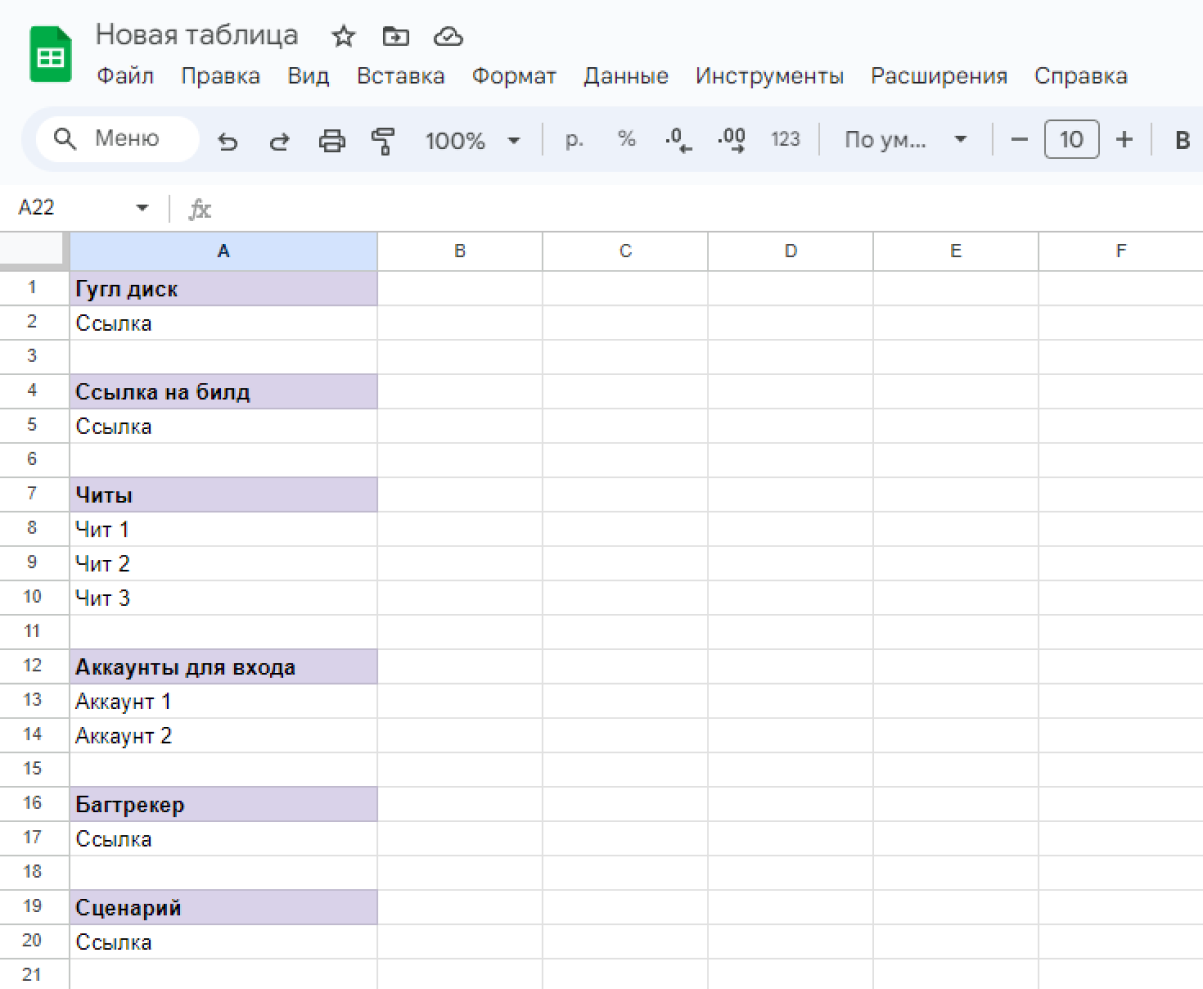
Task: Activate the paint format tool
Action: [x=382, y=141]
